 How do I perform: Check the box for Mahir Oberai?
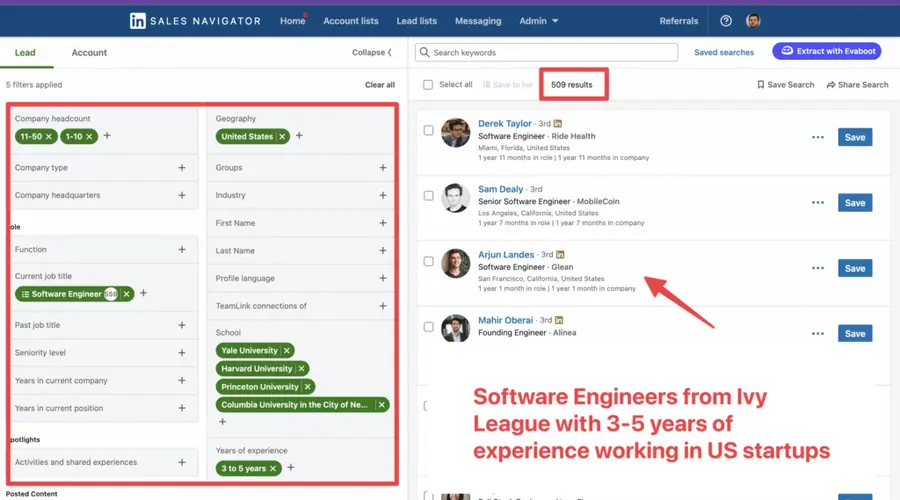(428, 327)
